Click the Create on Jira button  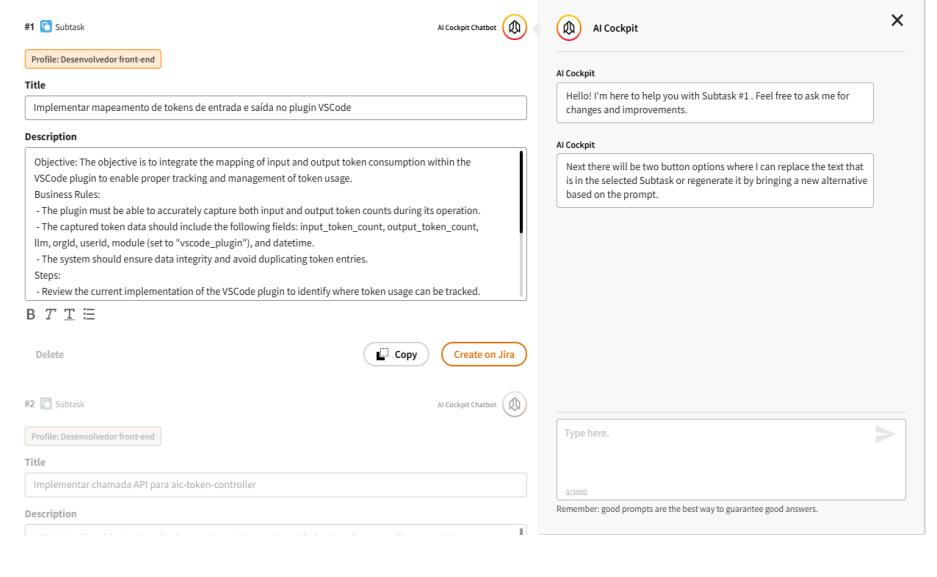tap(483, 354)
